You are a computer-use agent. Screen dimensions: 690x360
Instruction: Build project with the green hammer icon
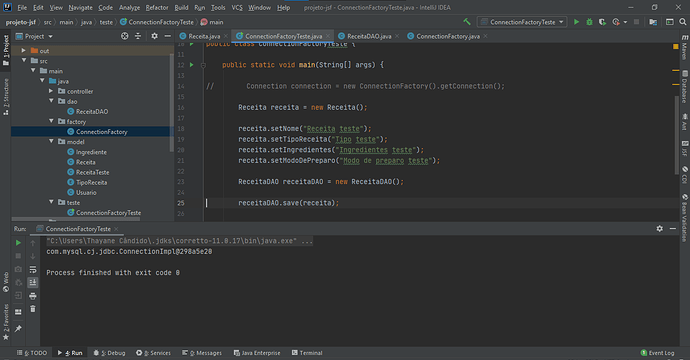[x=467, y=22]
